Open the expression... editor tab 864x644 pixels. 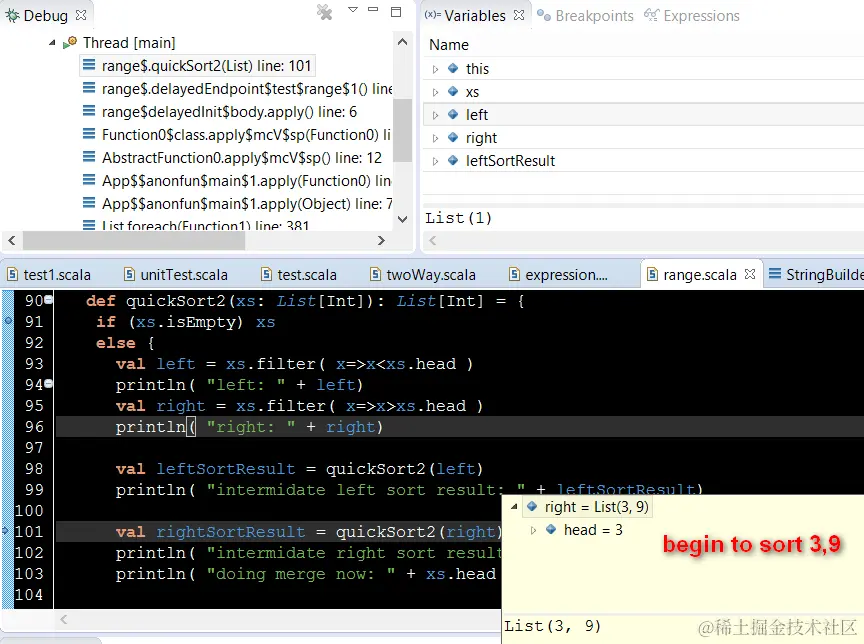tap(558, 274)
